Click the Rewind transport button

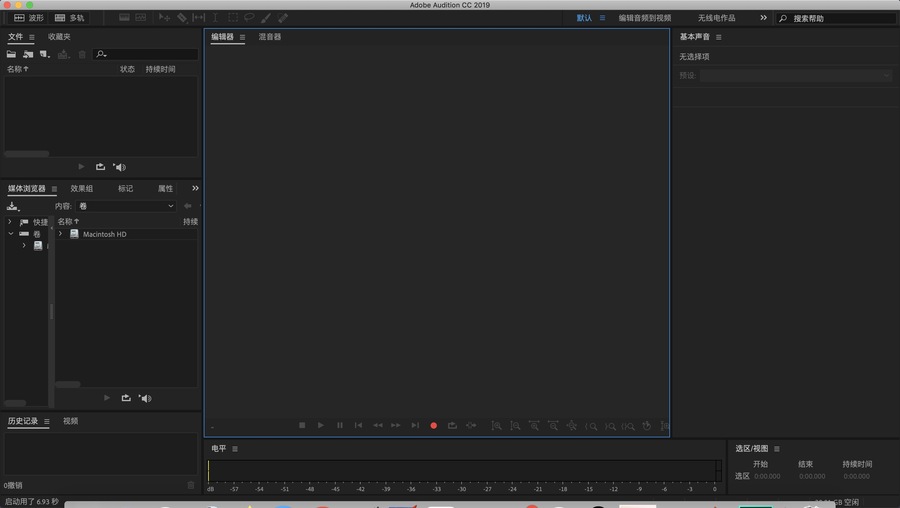(x=378, y=425)
